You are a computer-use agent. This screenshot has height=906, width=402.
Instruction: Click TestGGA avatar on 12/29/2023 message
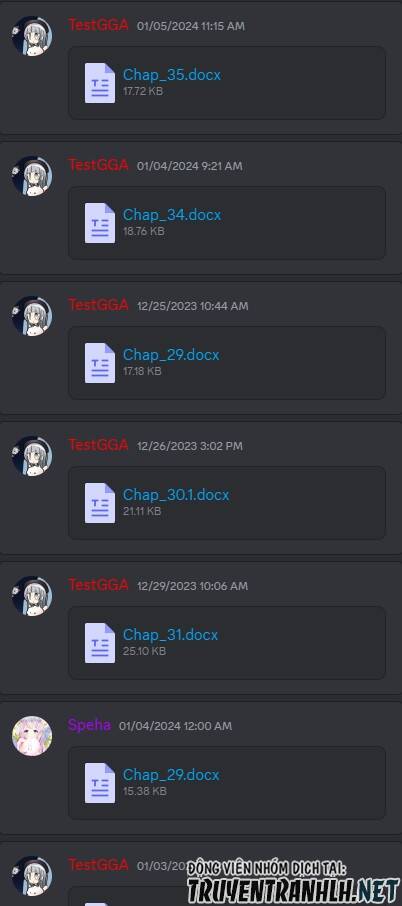point(32,596)
